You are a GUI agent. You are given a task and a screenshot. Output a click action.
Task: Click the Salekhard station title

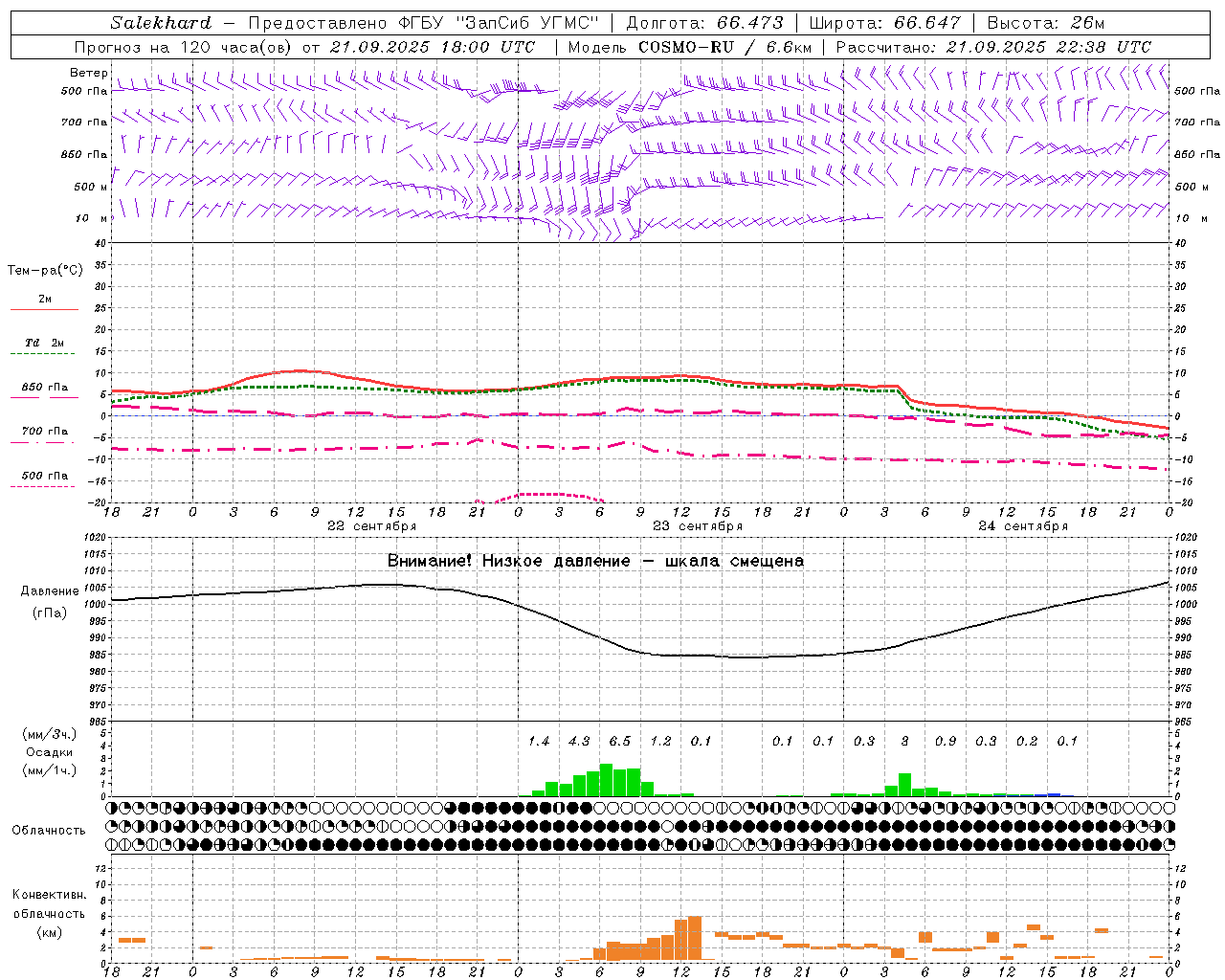click(x=161, y=23)
